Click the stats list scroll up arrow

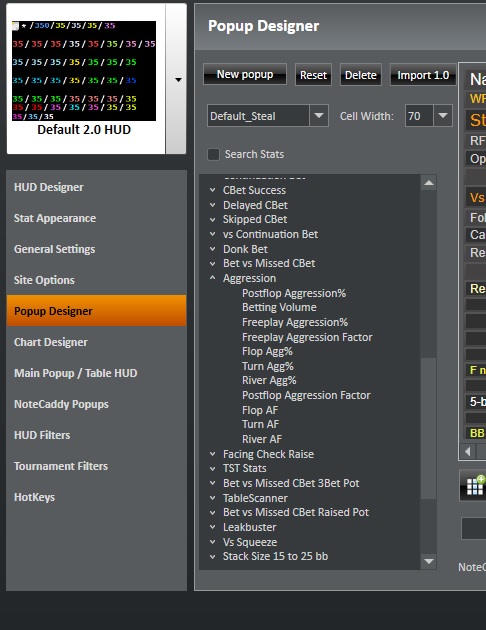pos(429,183)
